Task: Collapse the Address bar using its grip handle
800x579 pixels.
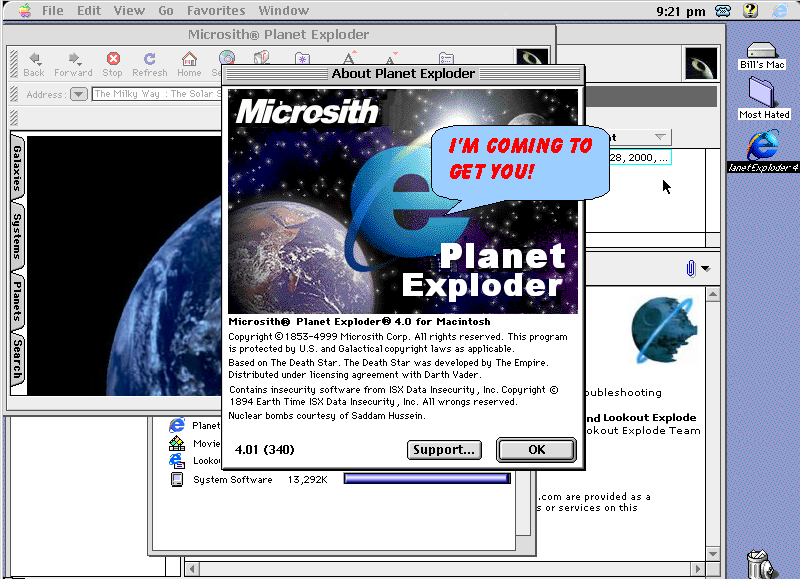Action: [x=14, y=94]
